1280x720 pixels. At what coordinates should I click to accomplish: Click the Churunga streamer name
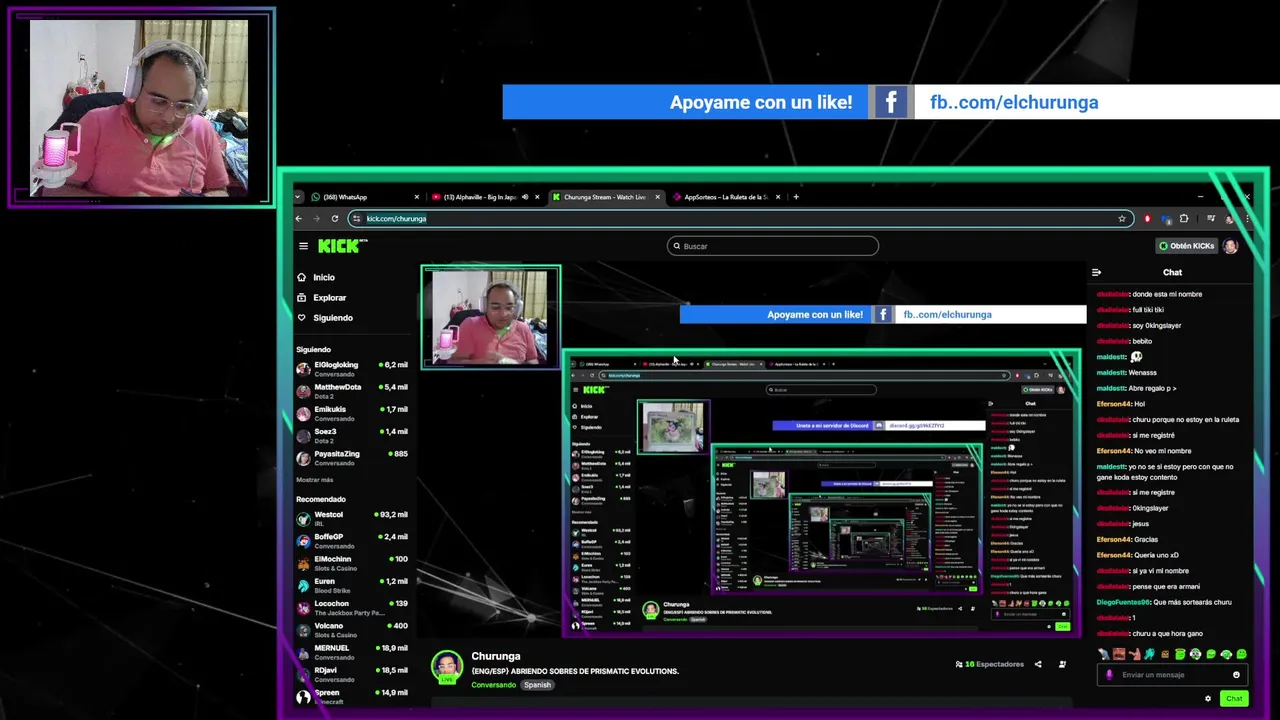pos(496,656)
